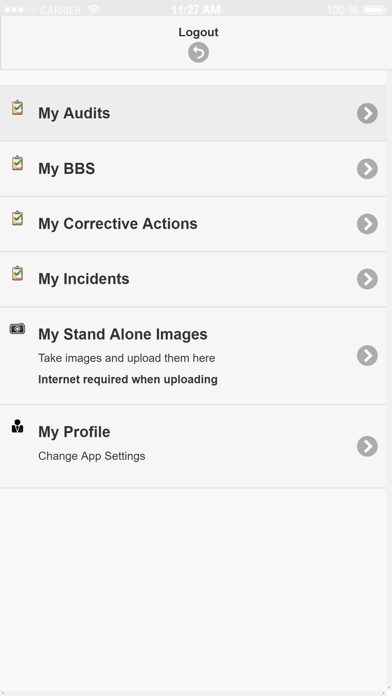Click the Change App Settings subtitle
392x696 pixels.
click(91, 456)
